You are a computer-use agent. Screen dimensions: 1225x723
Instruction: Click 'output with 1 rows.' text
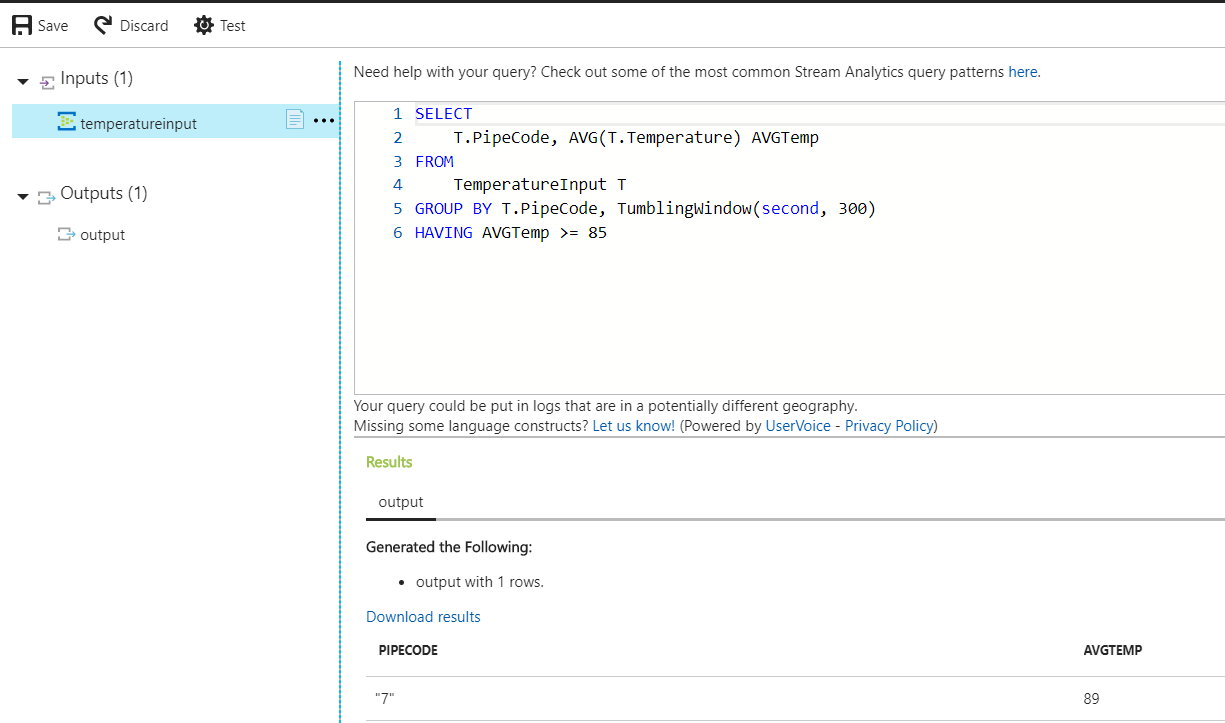tap(480, 582)
